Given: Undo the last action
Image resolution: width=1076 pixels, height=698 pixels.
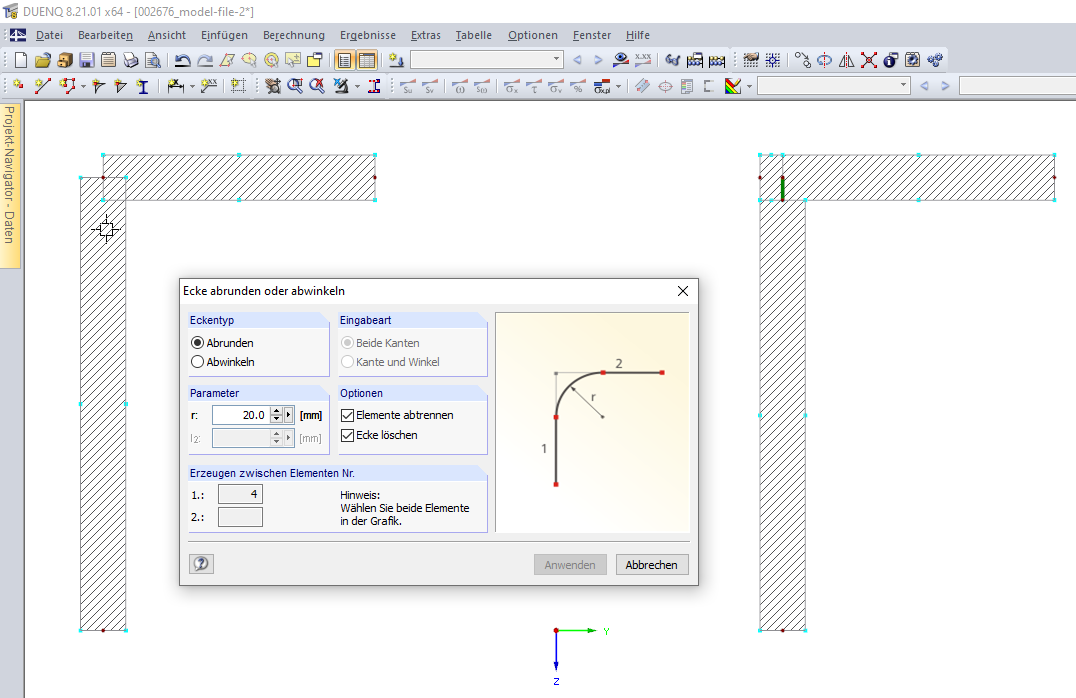Looking at the screenshot, I should 182,60.
